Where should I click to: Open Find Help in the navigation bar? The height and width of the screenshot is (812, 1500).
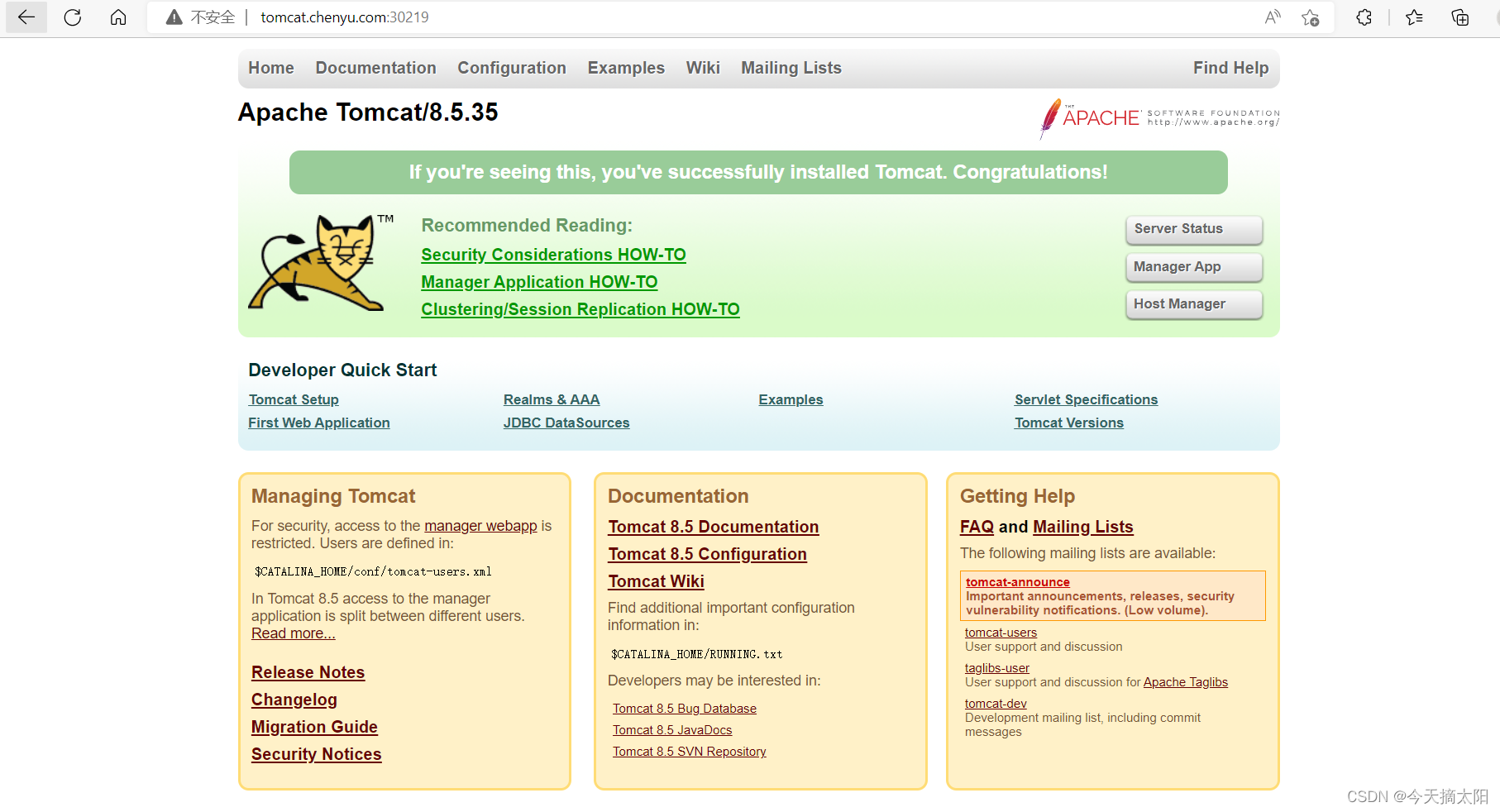tap(1230, 68)
